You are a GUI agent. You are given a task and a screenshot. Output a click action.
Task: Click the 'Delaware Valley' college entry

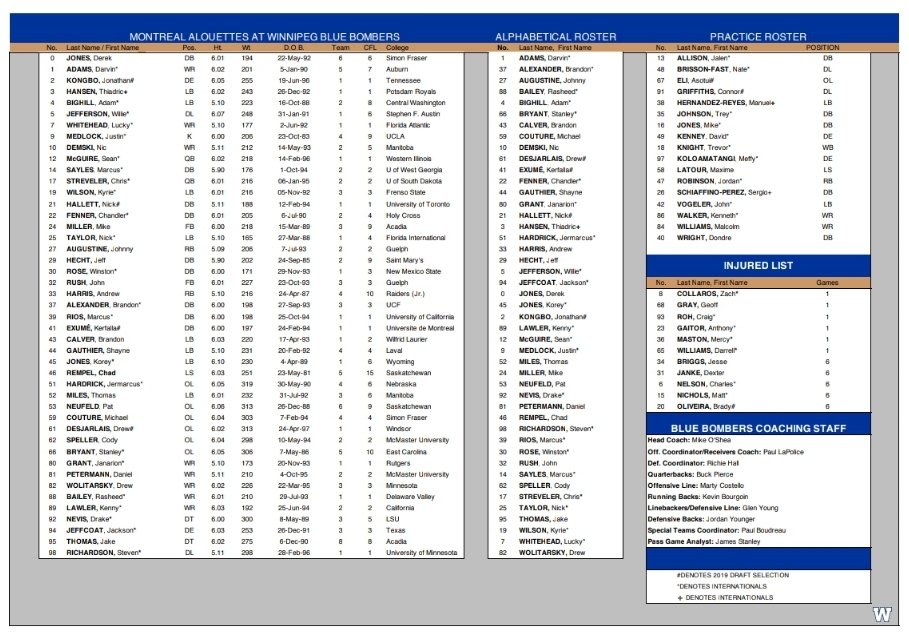(410, 496)
